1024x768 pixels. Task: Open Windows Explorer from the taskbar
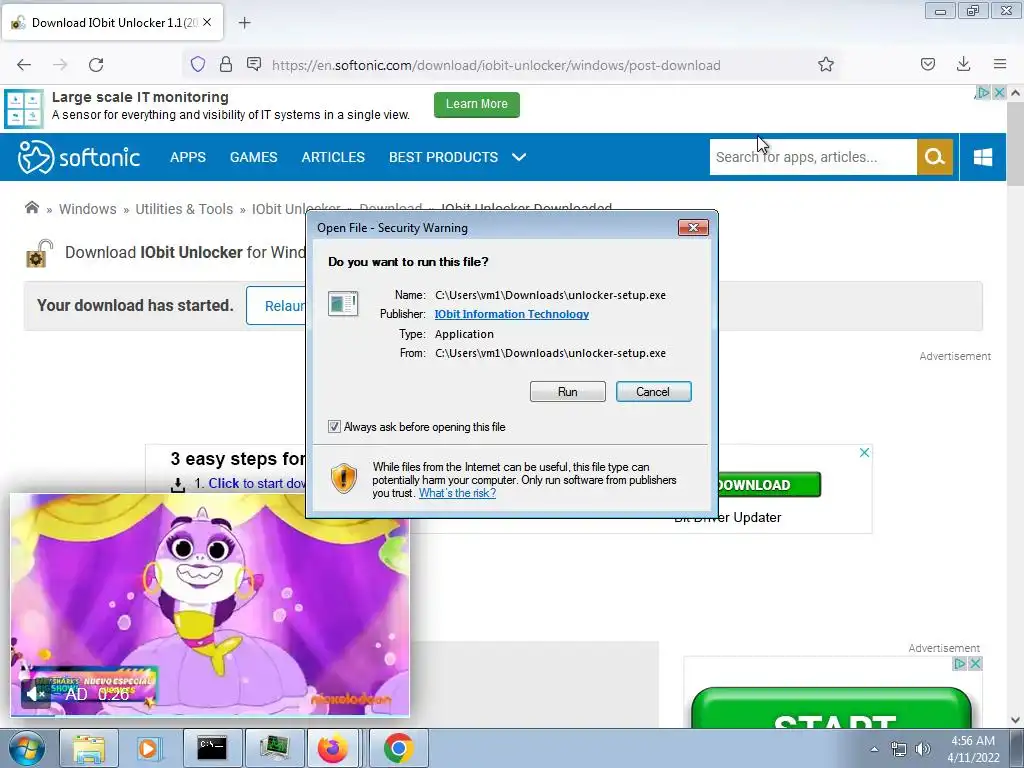88,748
